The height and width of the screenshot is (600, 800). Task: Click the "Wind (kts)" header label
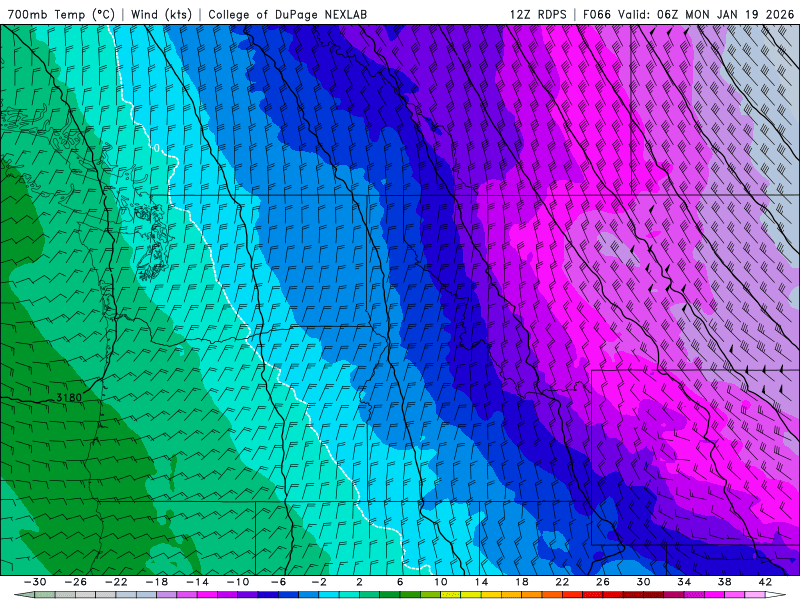161,14
